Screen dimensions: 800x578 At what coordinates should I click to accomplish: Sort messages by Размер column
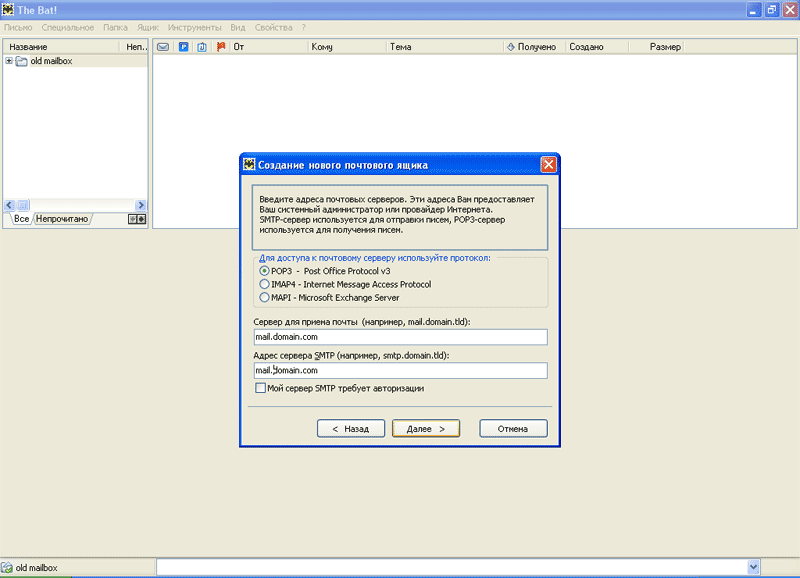coord(657,47)
